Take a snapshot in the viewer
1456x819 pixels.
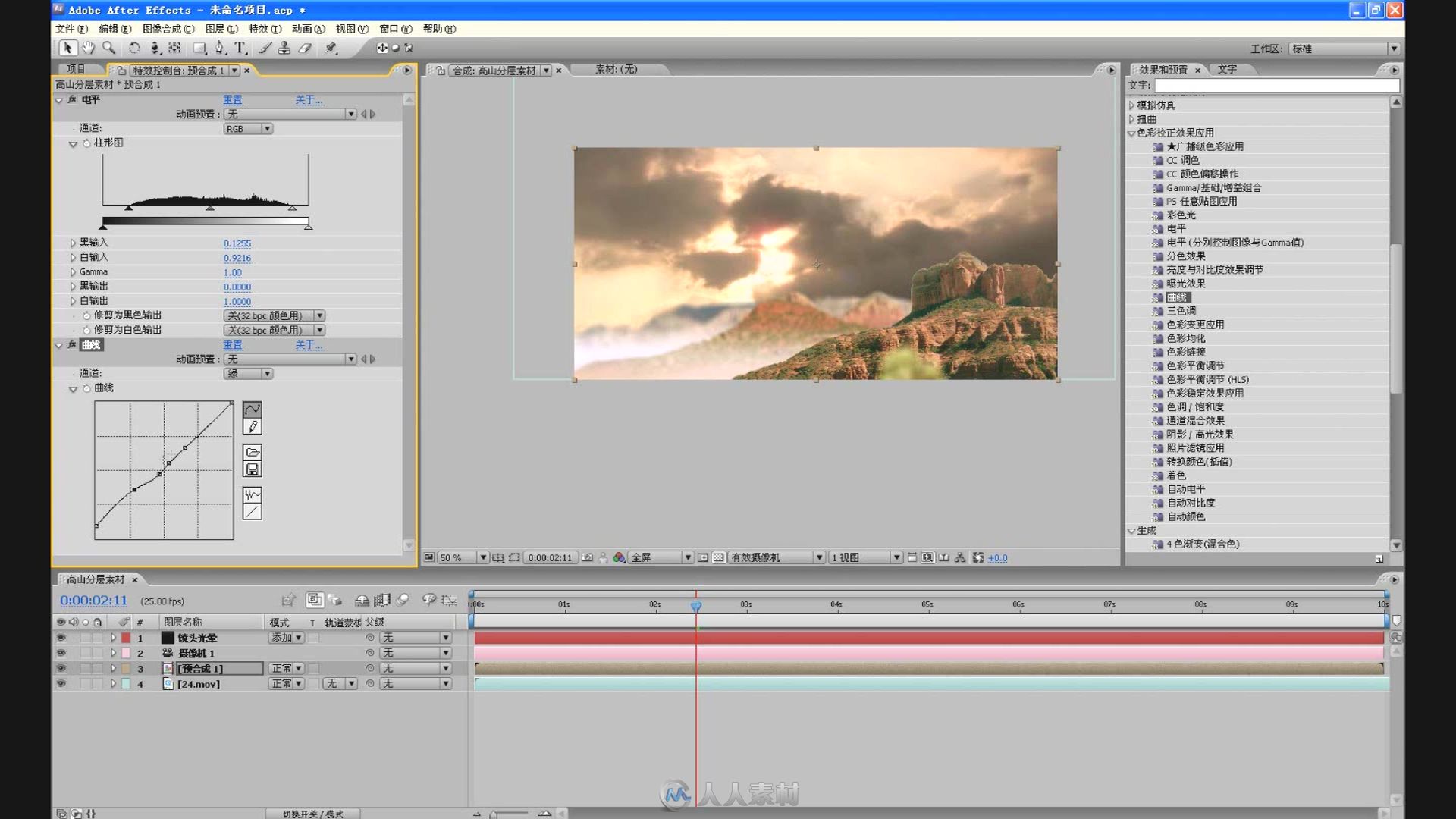pos(588,557)
